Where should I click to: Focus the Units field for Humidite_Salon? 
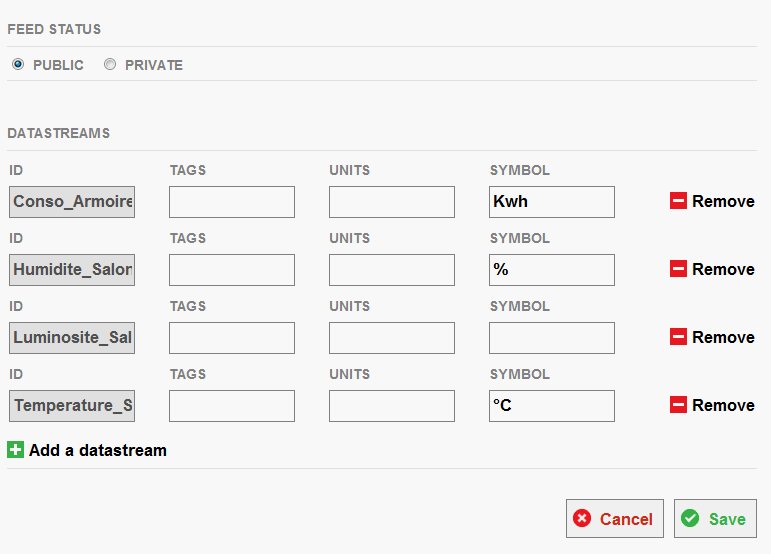[x=392, y=270]
